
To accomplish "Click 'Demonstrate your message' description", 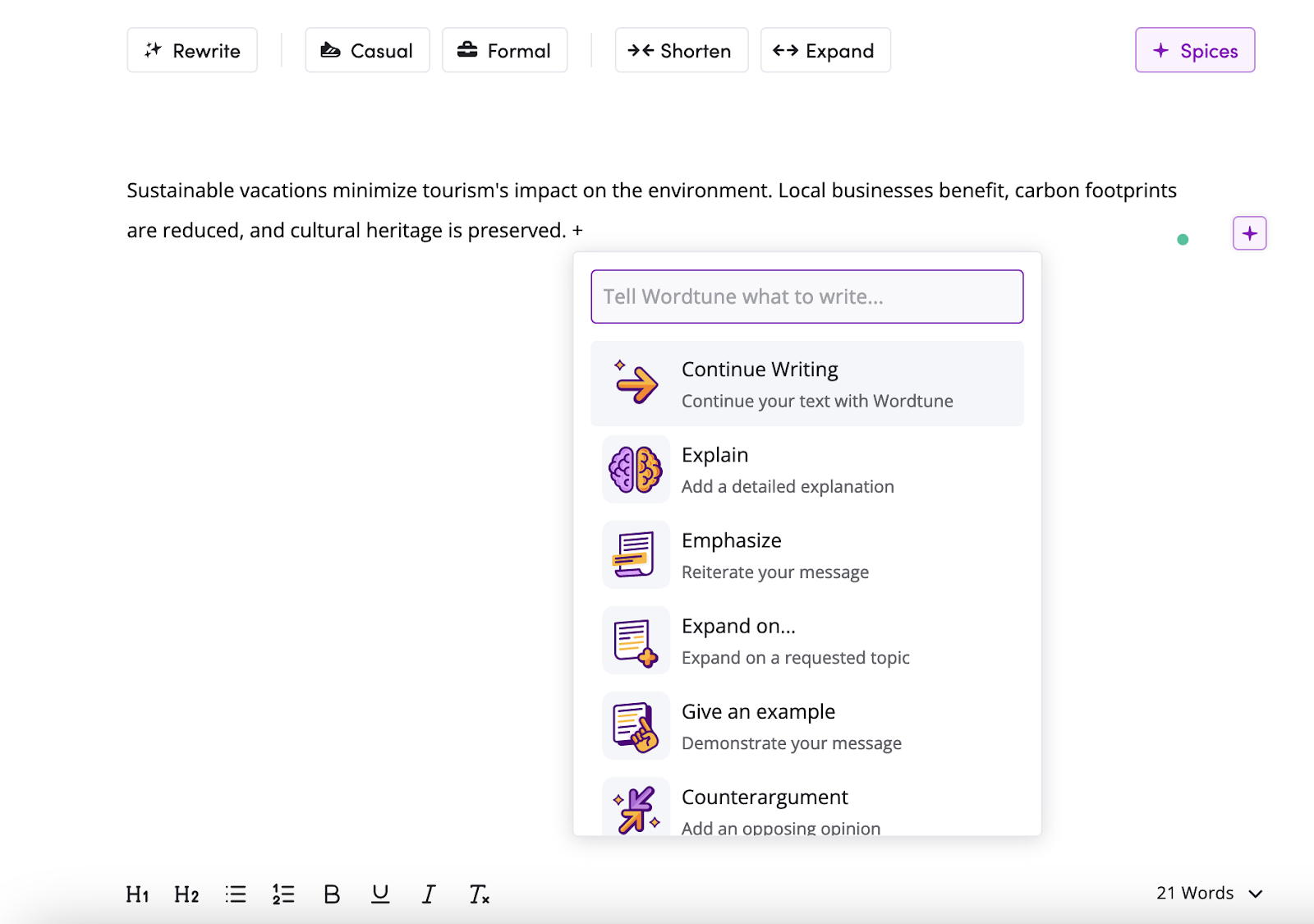I will (792, 743).
